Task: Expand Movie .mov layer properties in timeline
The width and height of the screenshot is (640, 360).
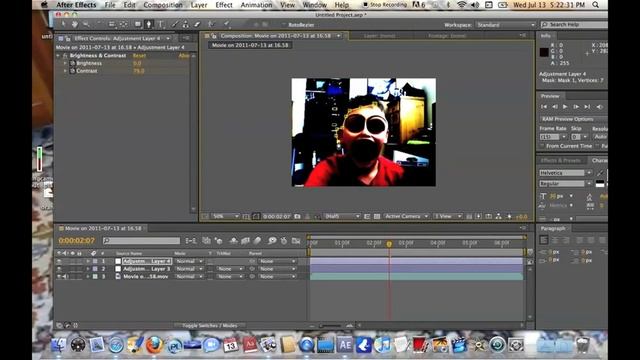Action: pos(88,277)
